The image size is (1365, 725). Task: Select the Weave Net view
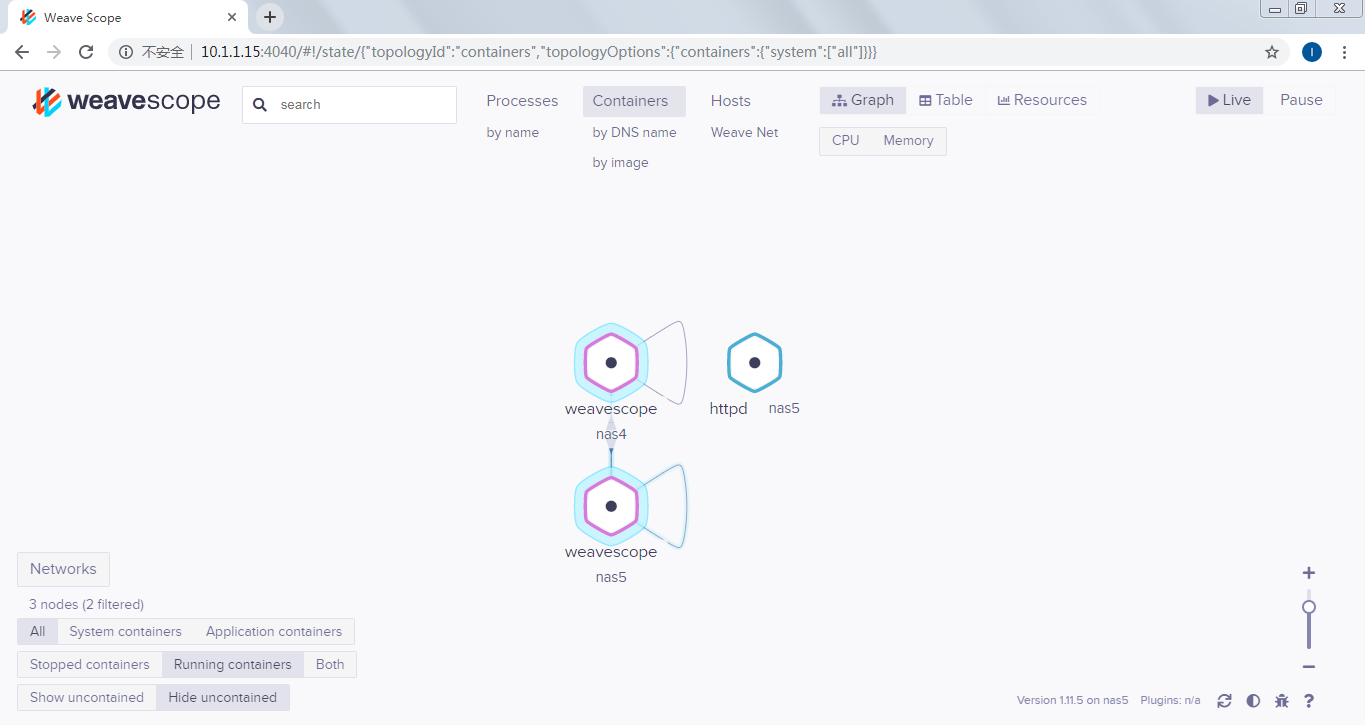tap(745, 132)
